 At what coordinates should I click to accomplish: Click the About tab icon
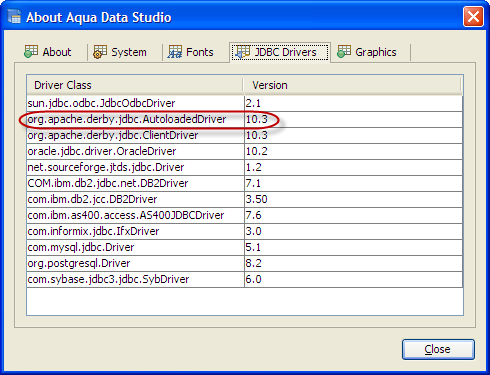[31, 52]
